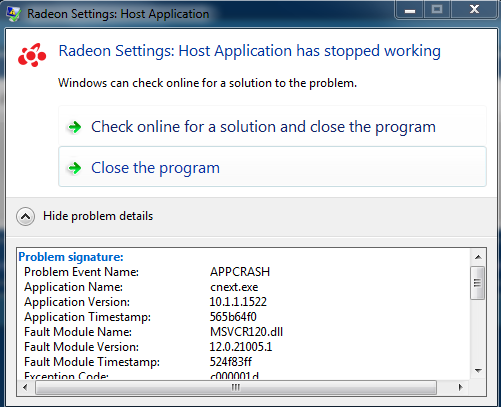501x407 pixels.
Task: Click the red Radeon Settings logo icon
Action: click(x=32, y=55)
